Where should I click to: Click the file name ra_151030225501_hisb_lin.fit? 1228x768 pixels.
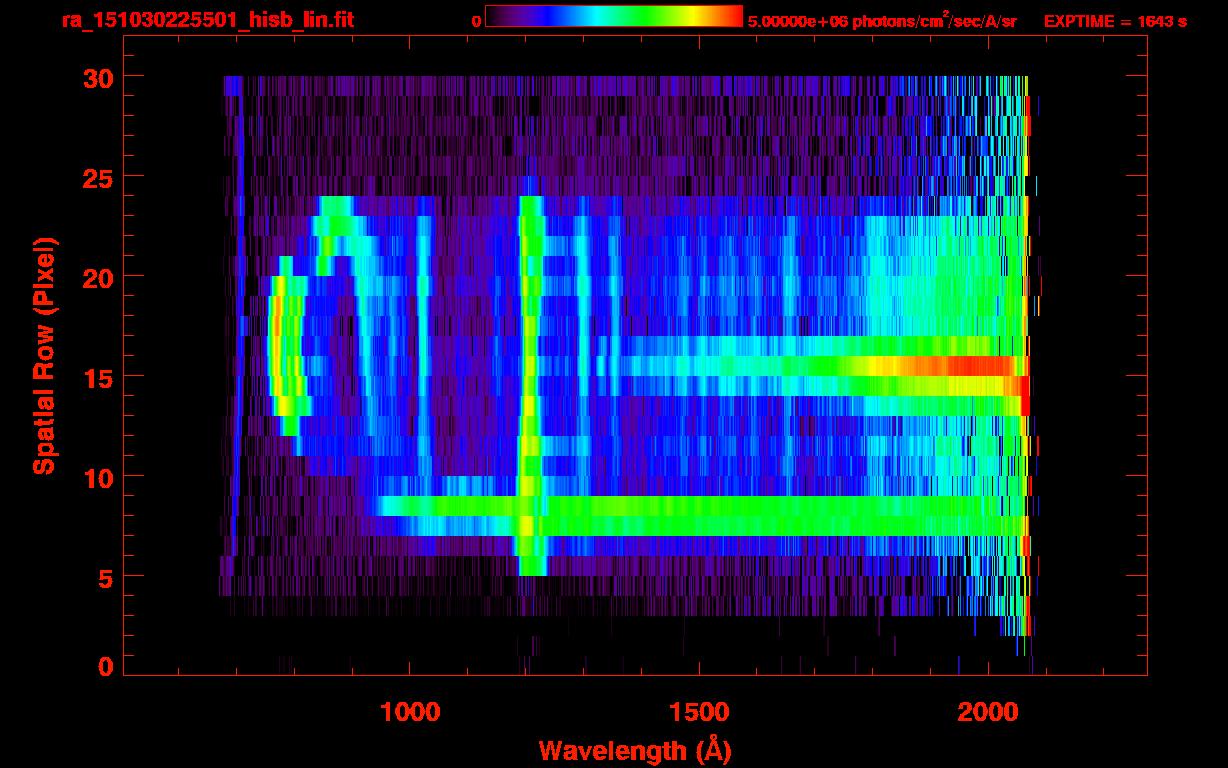(206, 19)
